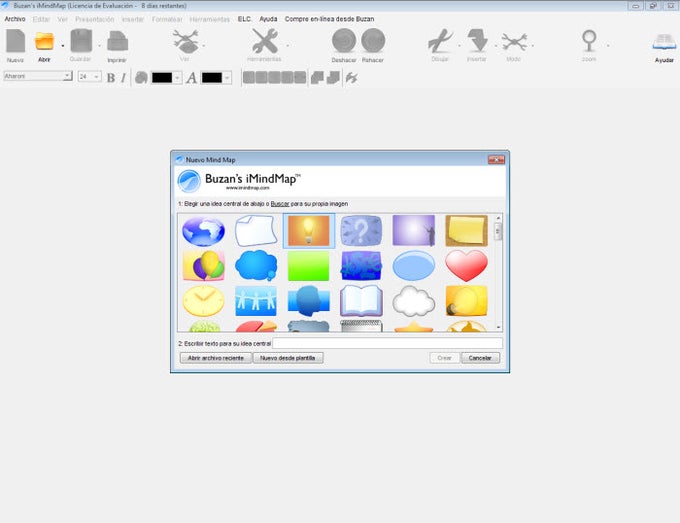Click the Insertar arrow icon
Viewport: 680px width, 523px height.
(477, 41)
